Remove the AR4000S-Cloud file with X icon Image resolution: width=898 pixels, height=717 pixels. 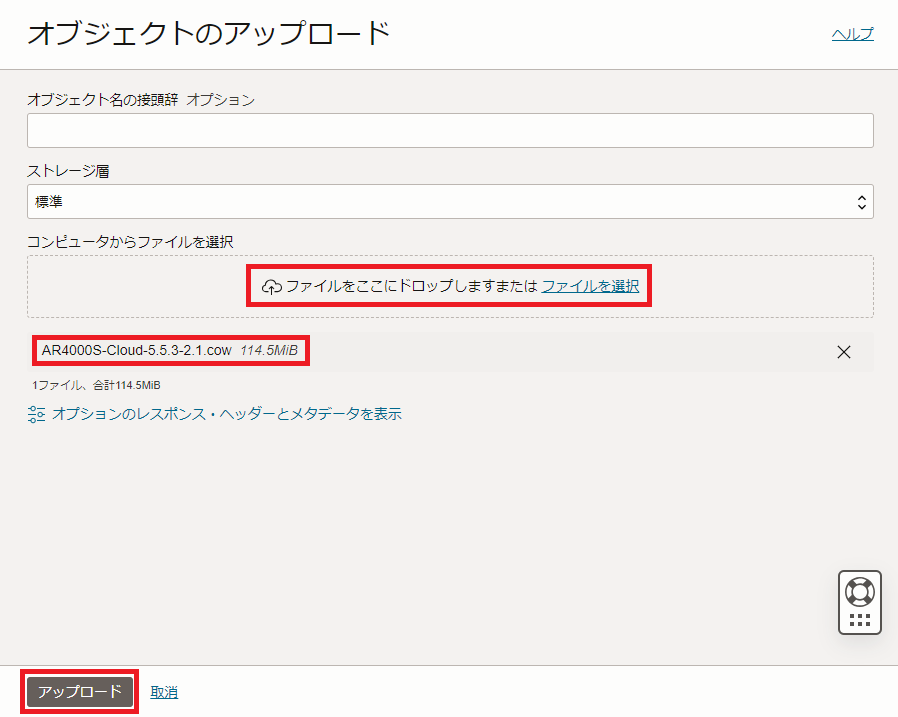click(843, 352)
